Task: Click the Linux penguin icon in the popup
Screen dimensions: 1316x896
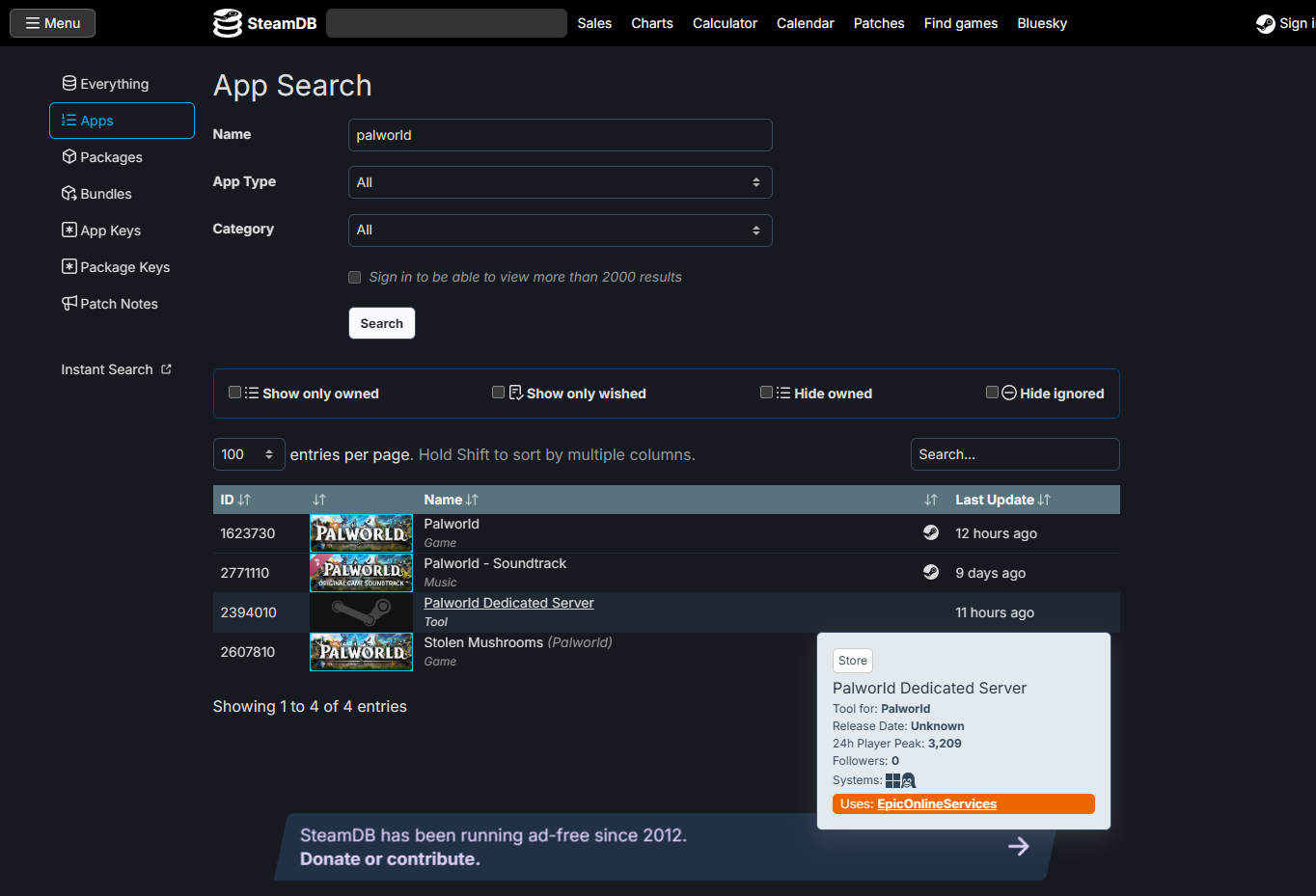Action: click(909, 780)
